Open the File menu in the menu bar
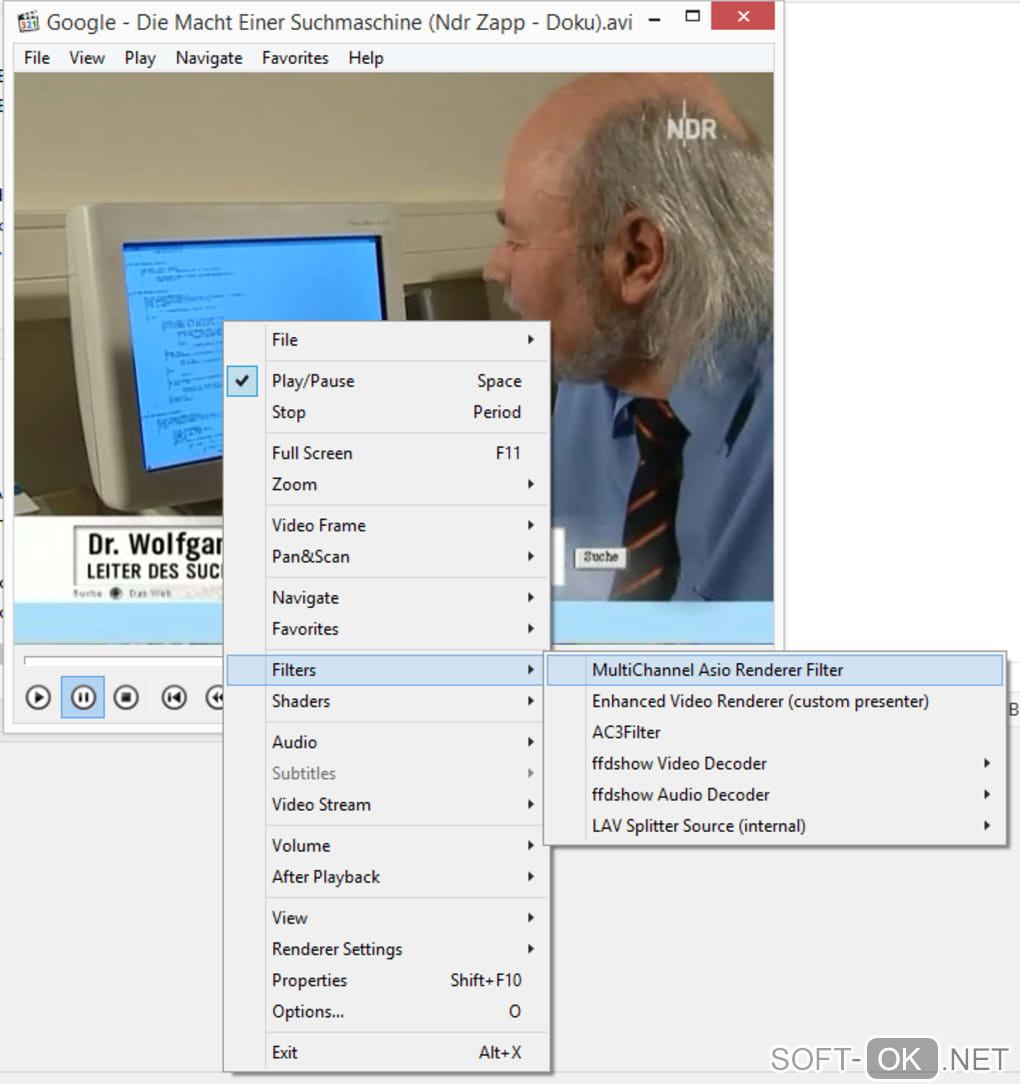Viewport: 1020px width, 1084px height. 37,58
